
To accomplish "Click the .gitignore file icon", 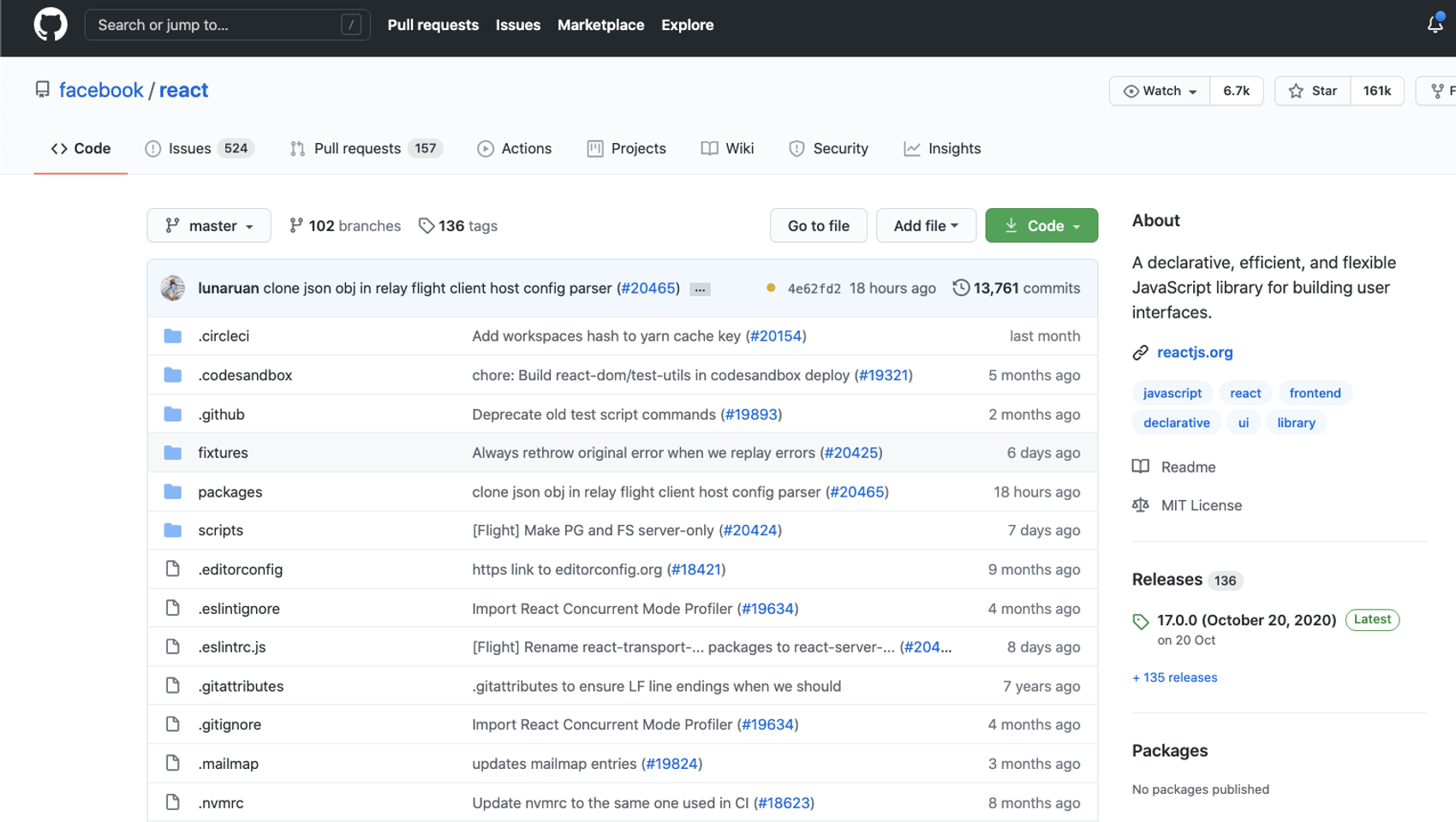I will [173, 724].
